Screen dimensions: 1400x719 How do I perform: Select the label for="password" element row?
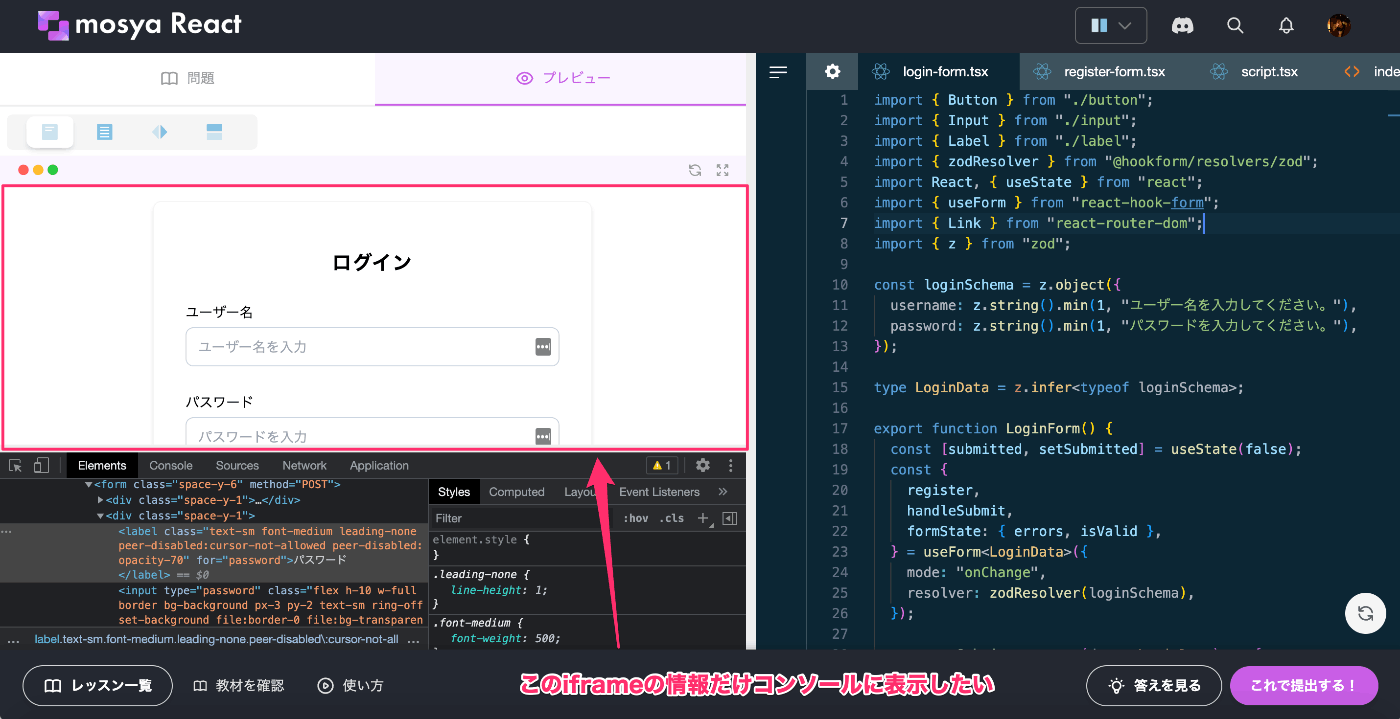(214, 553)
